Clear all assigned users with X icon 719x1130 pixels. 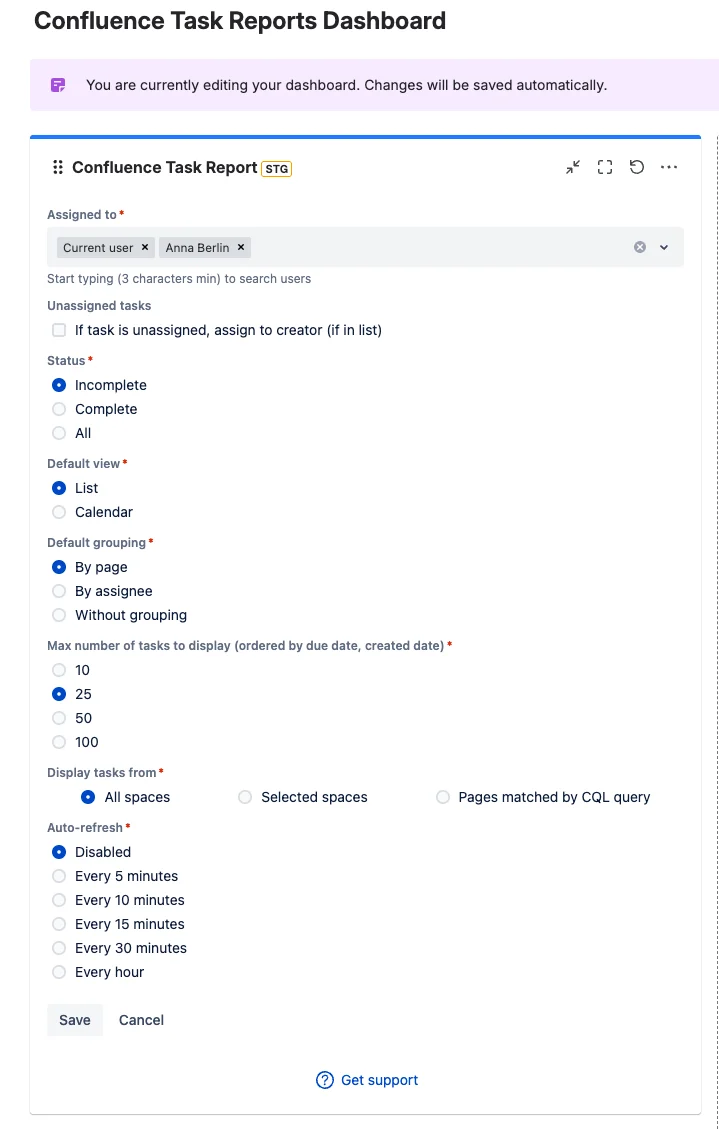click(x=640, y=247)
